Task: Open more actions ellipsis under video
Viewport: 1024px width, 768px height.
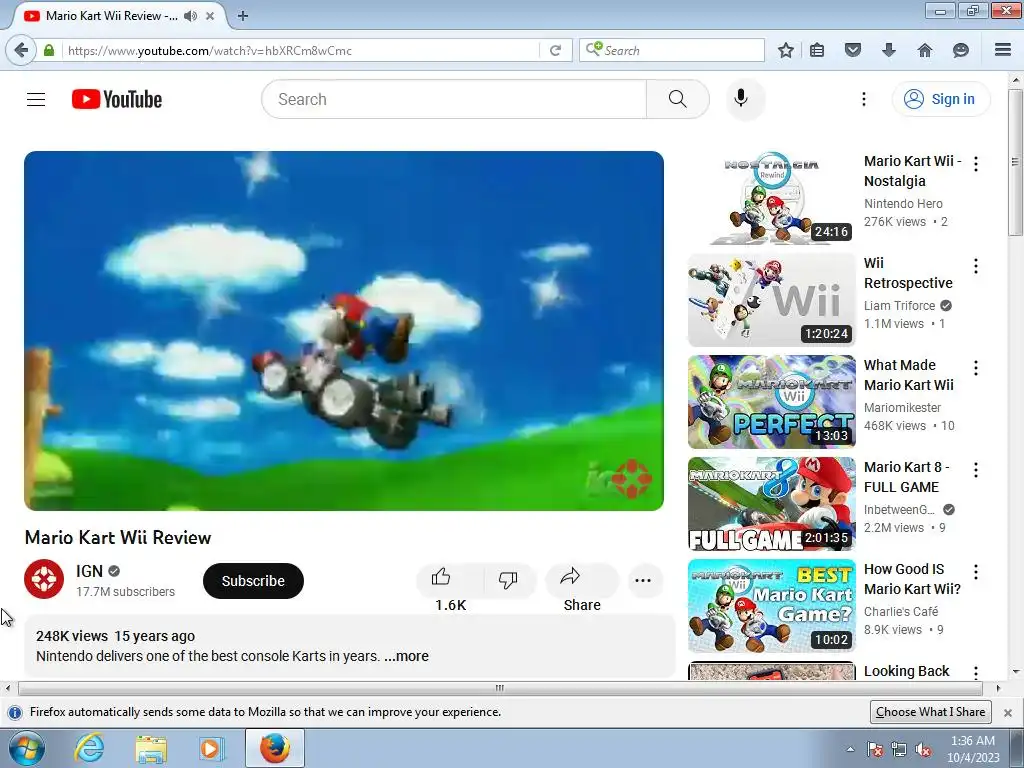Action: point(643,581)
